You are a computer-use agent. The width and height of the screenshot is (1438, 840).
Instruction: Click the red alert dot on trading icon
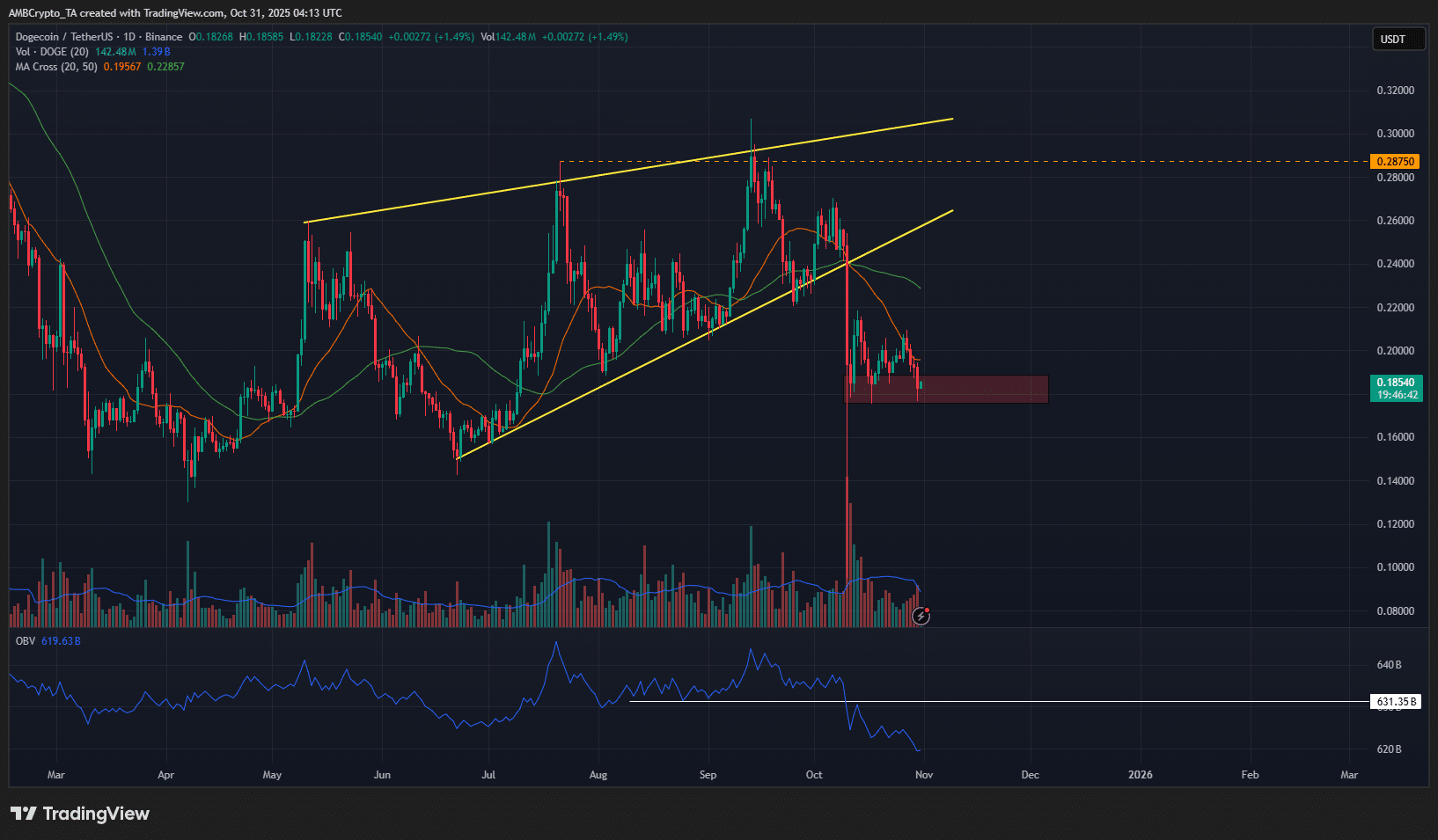pyautogui.click(x=928, y=610)
